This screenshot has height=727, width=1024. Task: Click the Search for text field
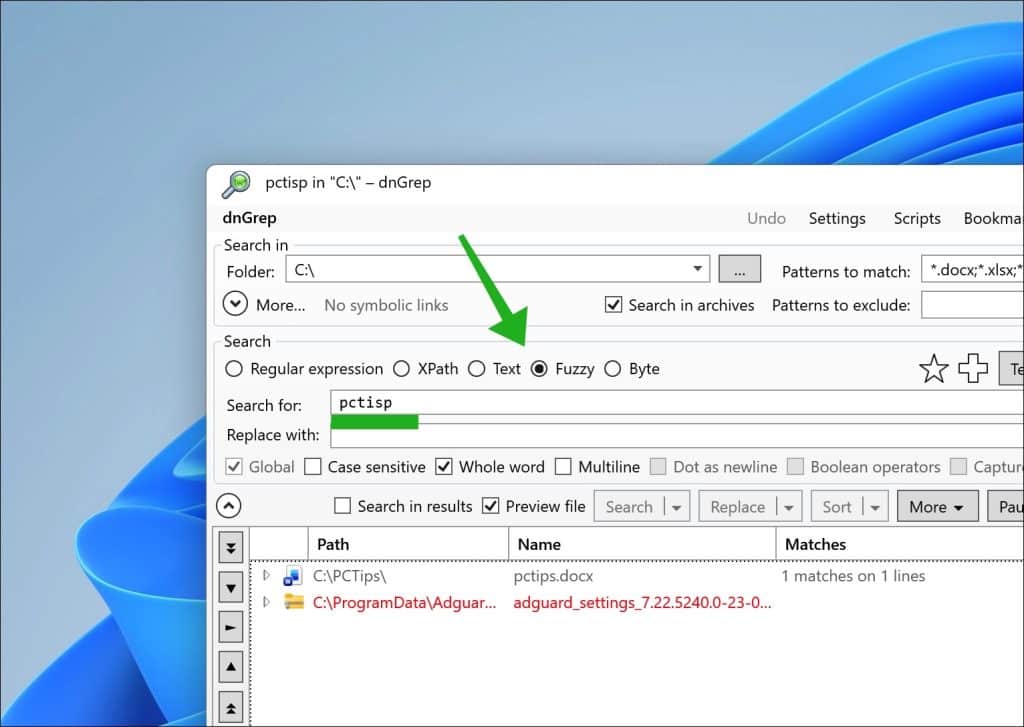[x=677, y=402]
